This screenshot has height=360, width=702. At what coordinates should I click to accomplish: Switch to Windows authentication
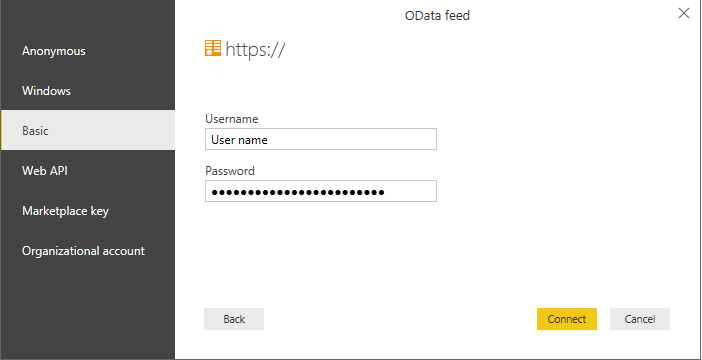88,90
